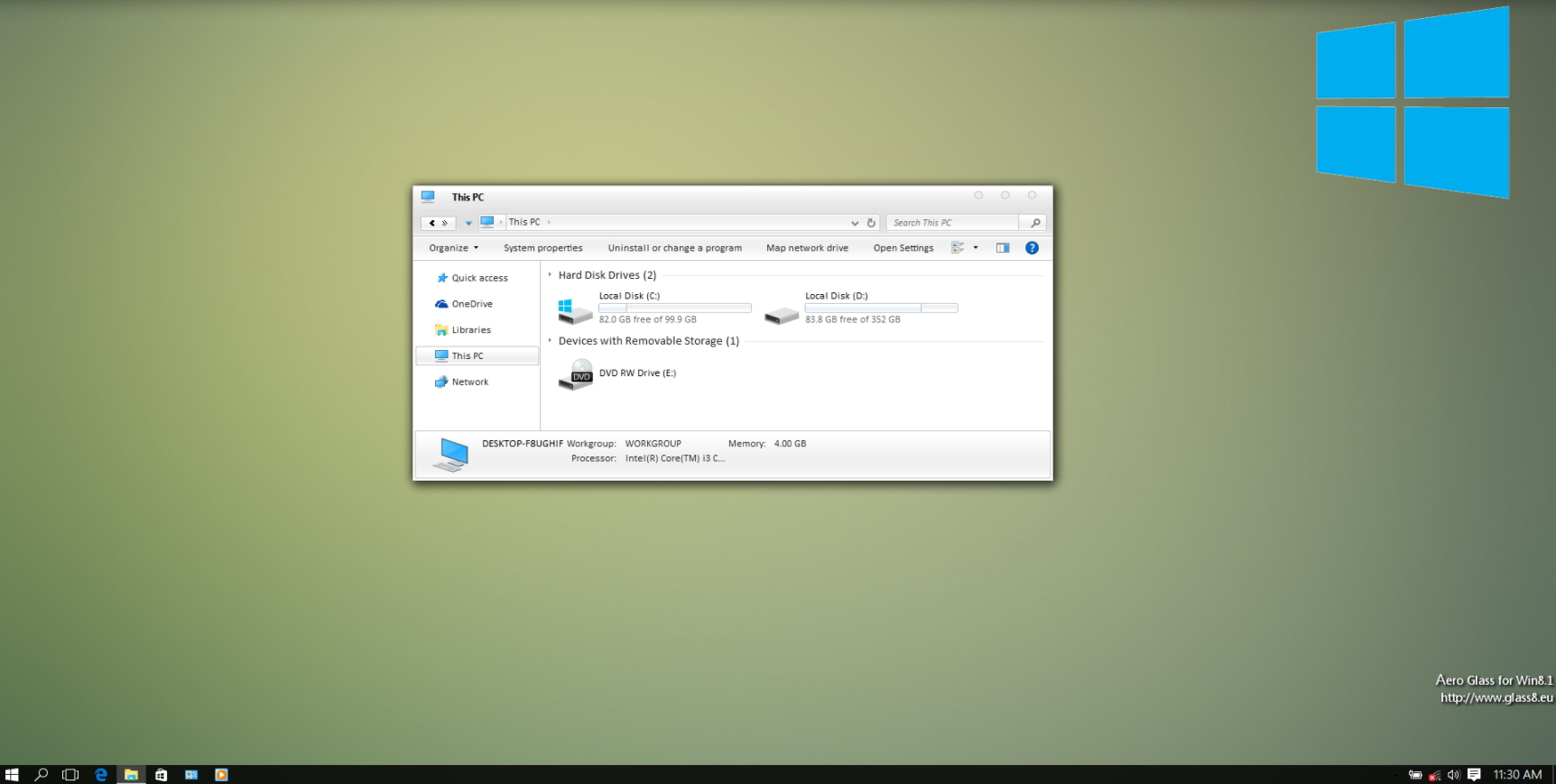Image resolution: width=1556 pixels, height=784 pixels.
Task: Click the Local Disk (C:) usage bar
Action: click(x=675, y=308)
